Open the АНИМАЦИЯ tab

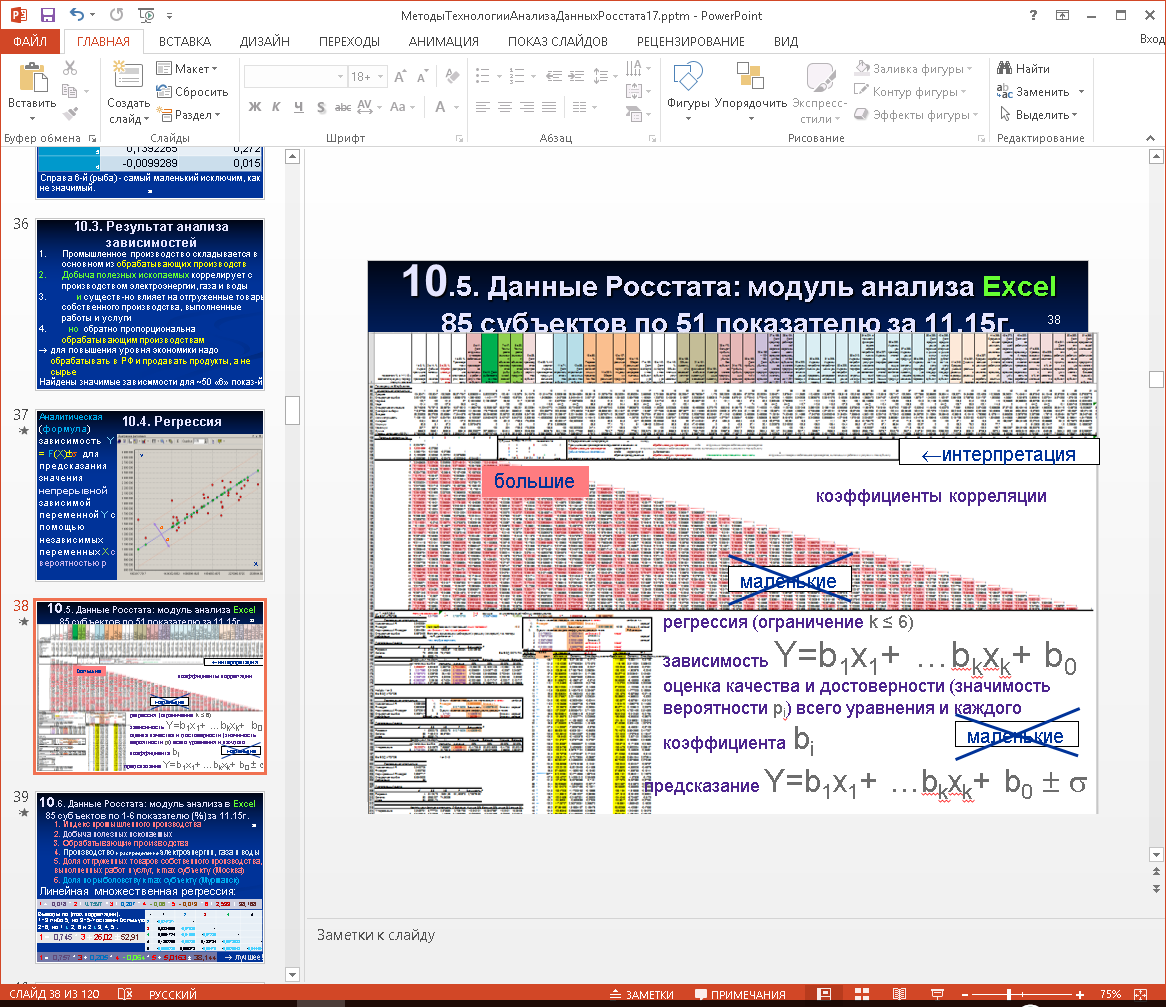click(443, 42)
